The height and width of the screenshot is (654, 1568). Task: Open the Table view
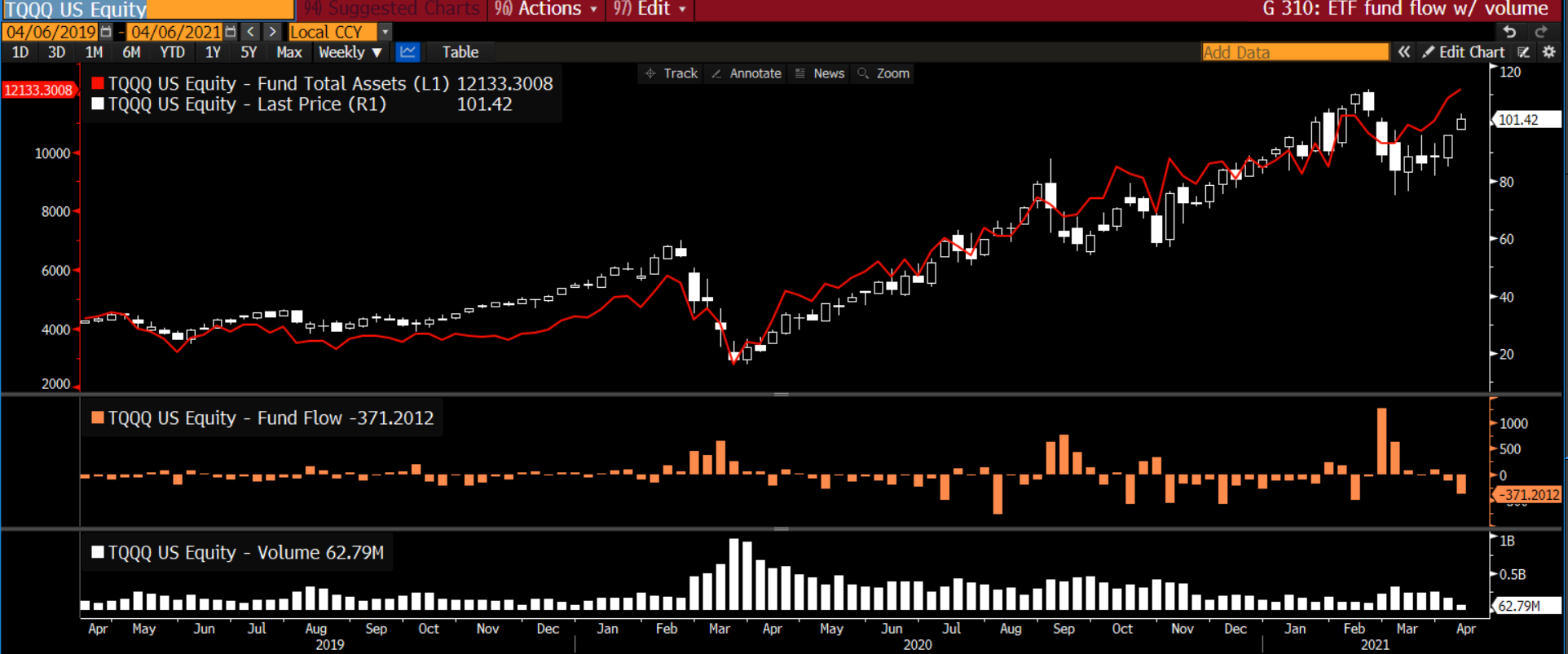[x=460, y=52]
